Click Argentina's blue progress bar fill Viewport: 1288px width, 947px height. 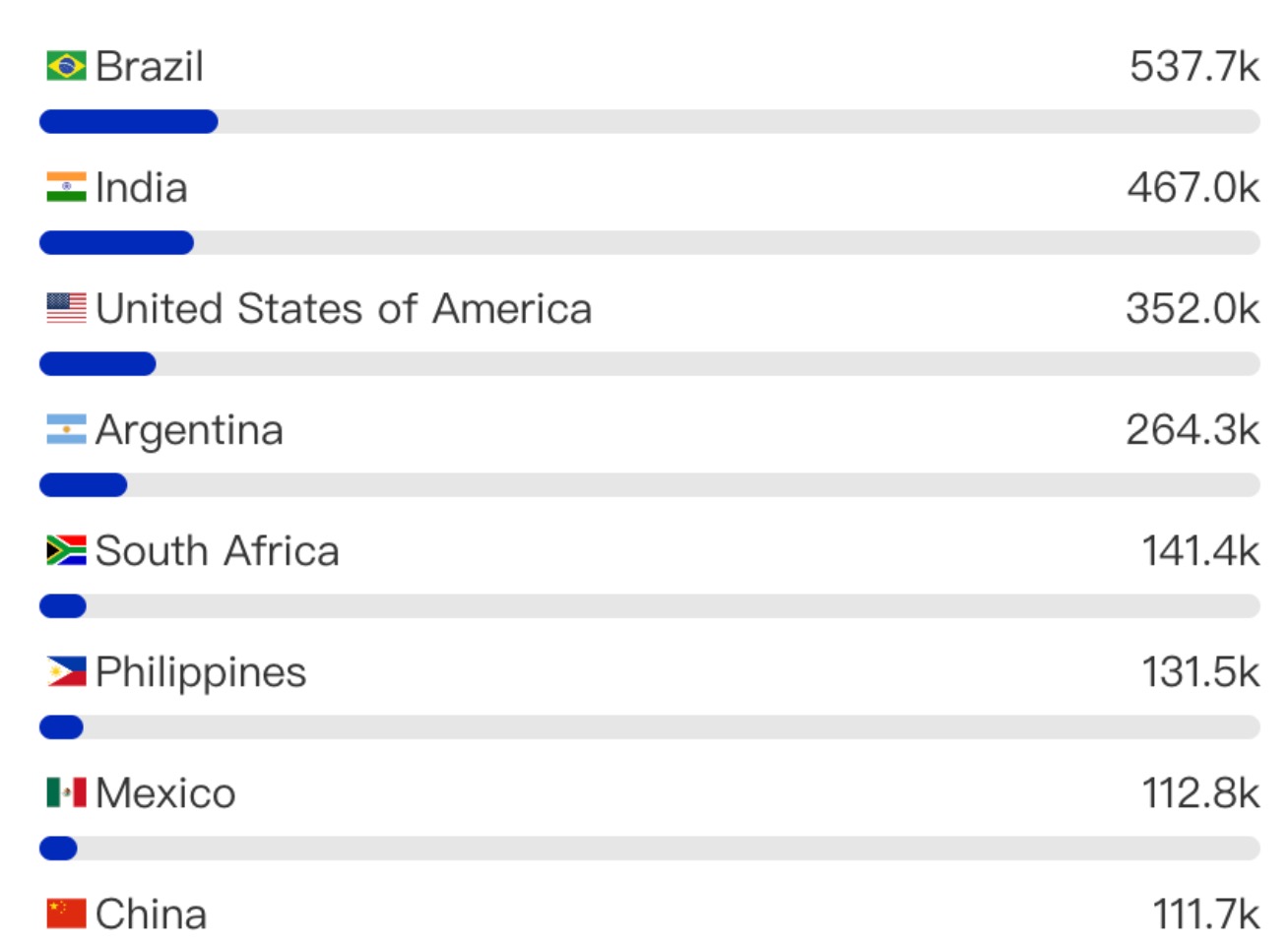[83, 485]
